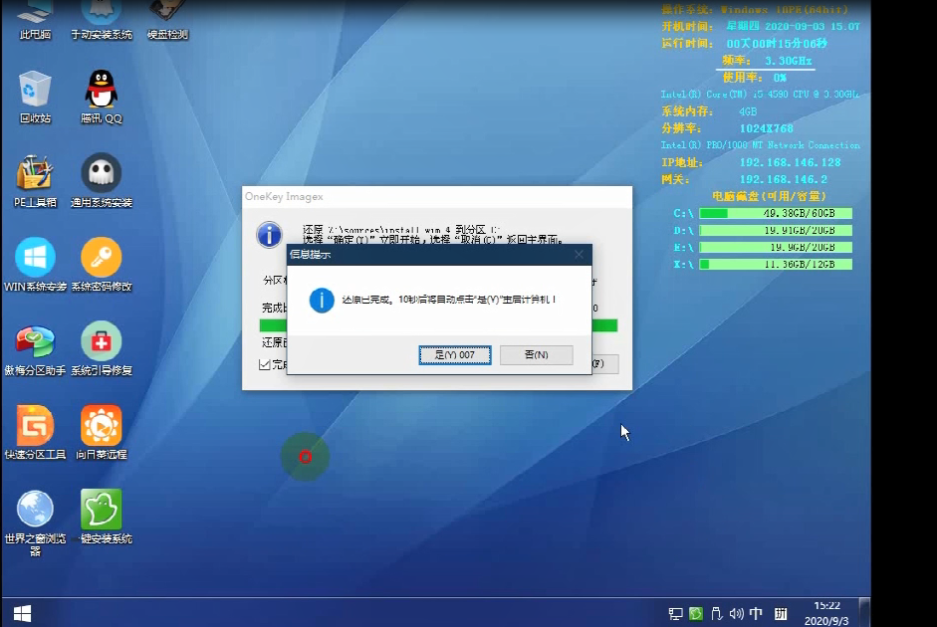Click the network tray icon
Screen dimensions: 937x627
(675, 613)
